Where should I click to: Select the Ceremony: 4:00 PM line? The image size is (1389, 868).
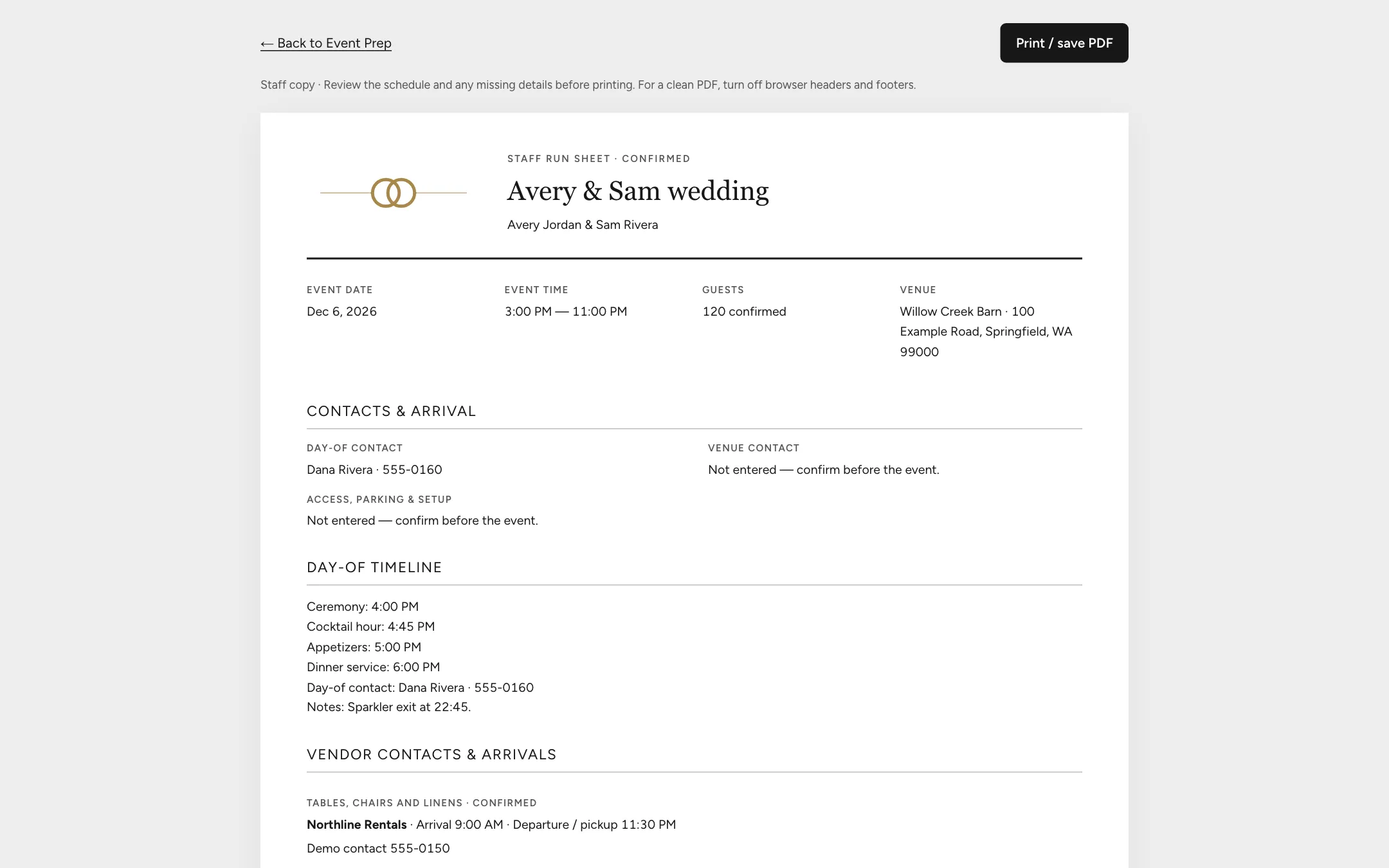pyautogui.click(x=363, y=607)
